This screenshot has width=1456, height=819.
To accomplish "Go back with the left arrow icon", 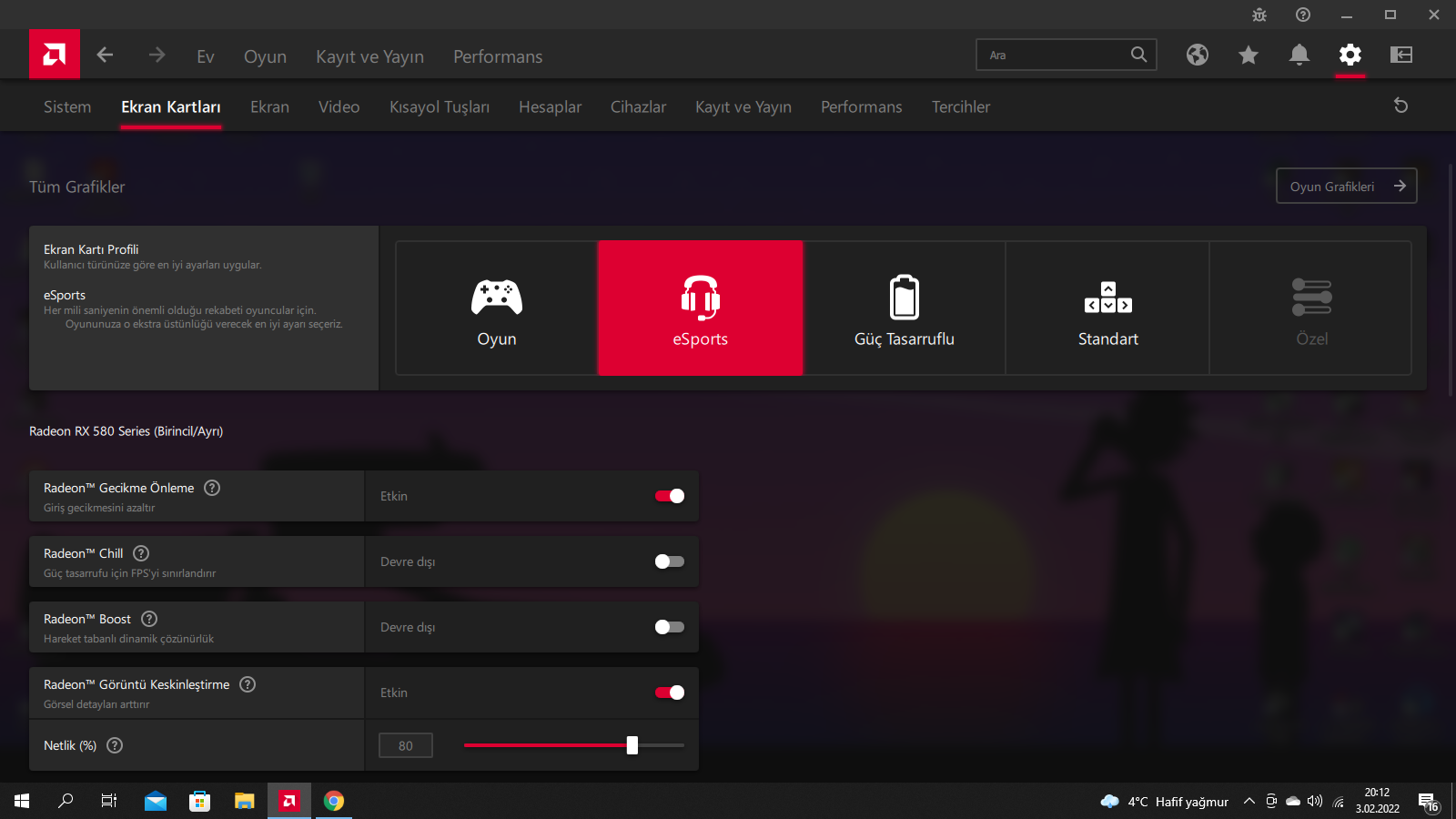I will point(105,56).
